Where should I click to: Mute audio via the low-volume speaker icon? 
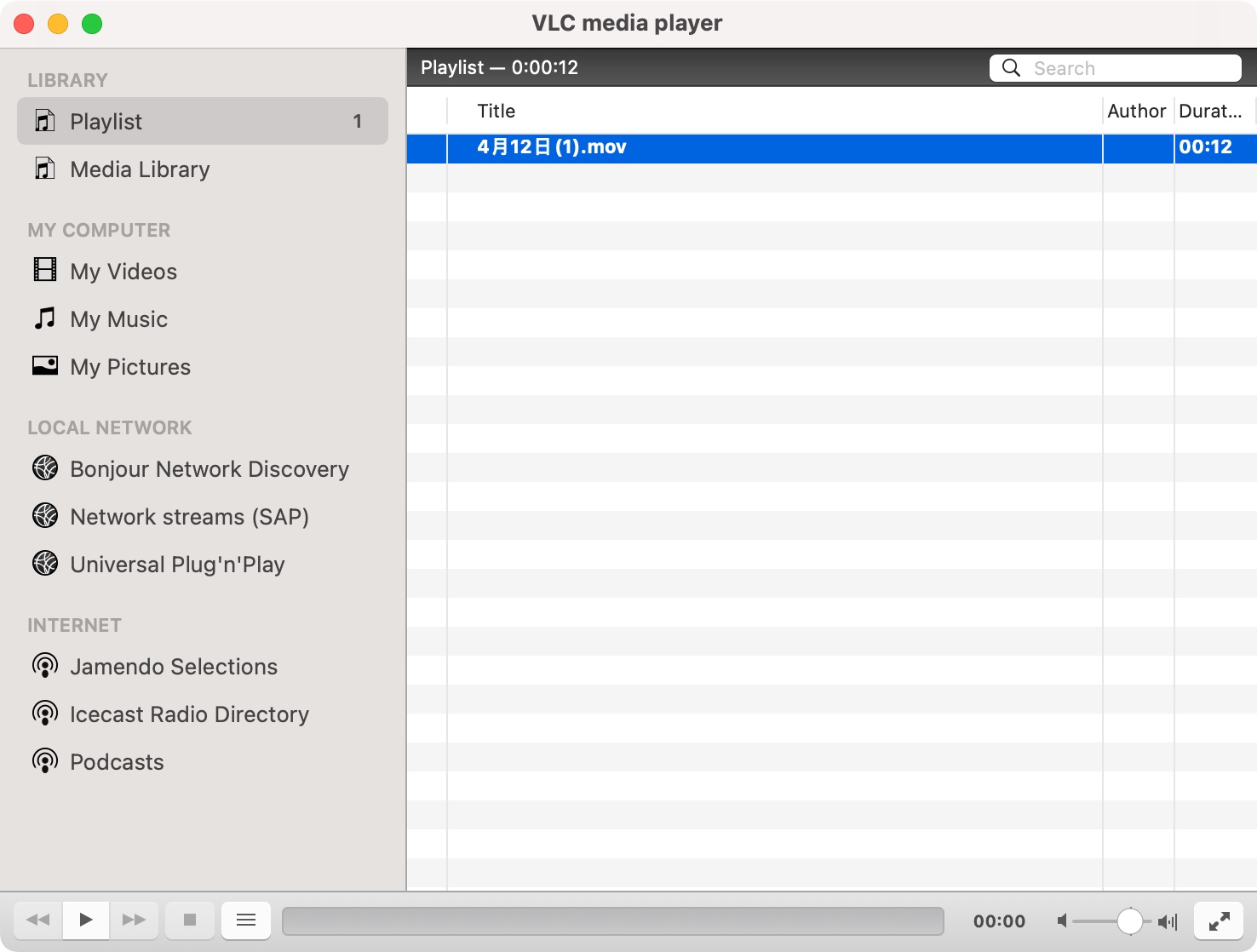[1062, 920]
